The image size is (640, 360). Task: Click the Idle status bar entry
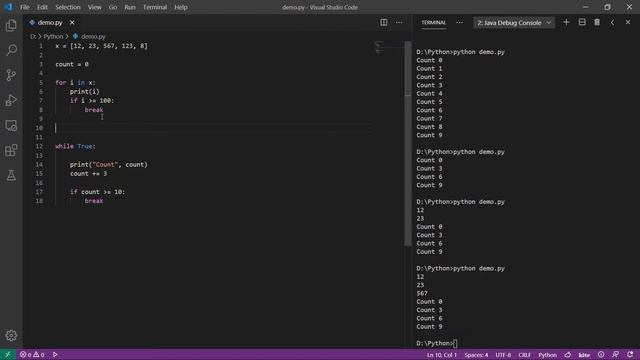point(584,355)
